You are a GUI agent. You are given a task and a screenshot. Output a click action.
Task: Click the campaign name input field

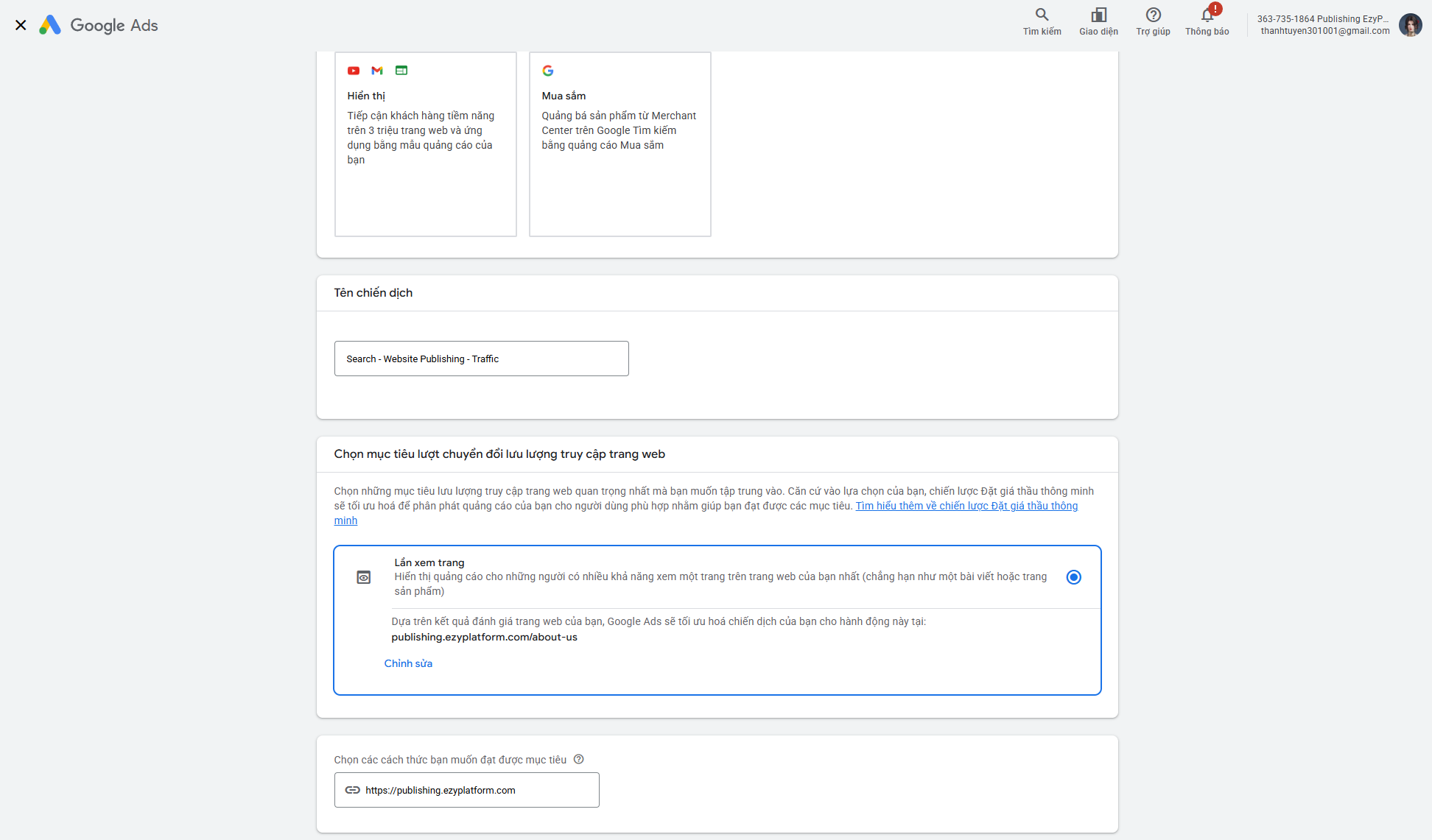click(482, 359)
